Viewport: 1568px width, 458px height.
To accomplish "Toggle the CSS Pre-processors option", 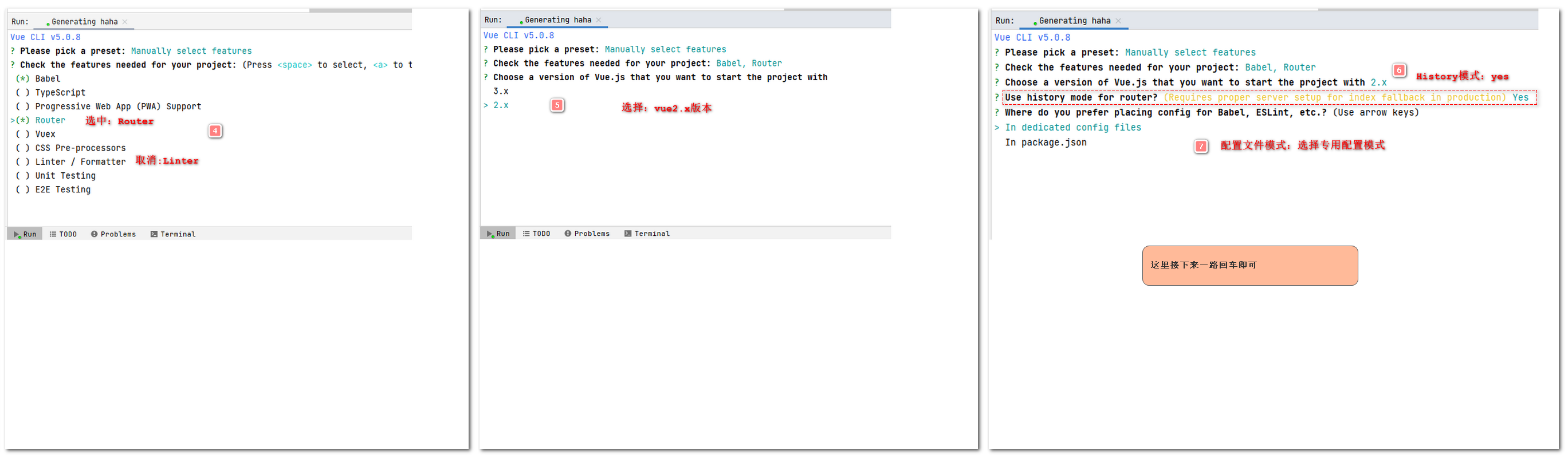I will tap(70, 148).
